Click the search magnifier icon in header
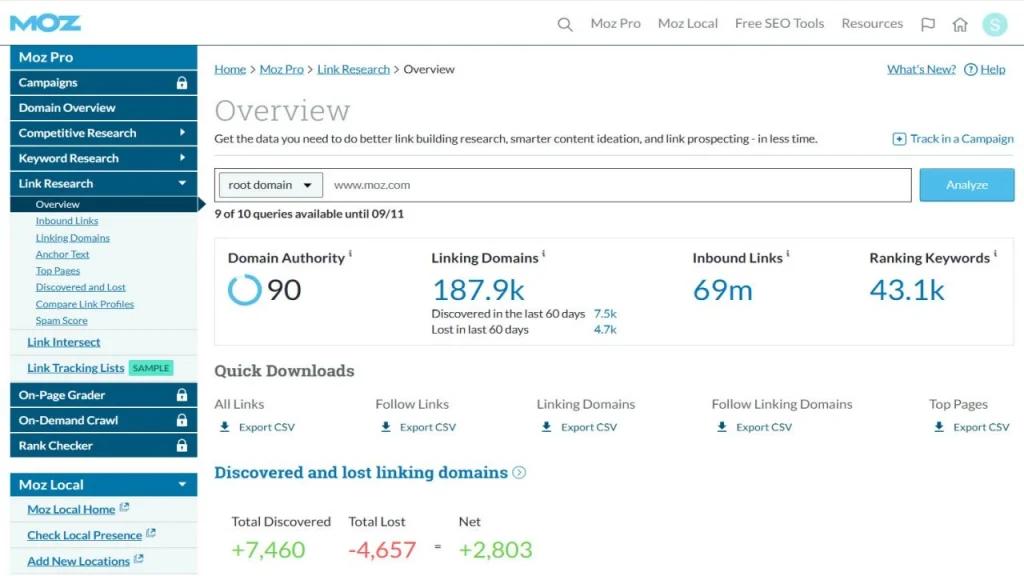This screenshot has height=576, width=1024. (x=565, y=24)
